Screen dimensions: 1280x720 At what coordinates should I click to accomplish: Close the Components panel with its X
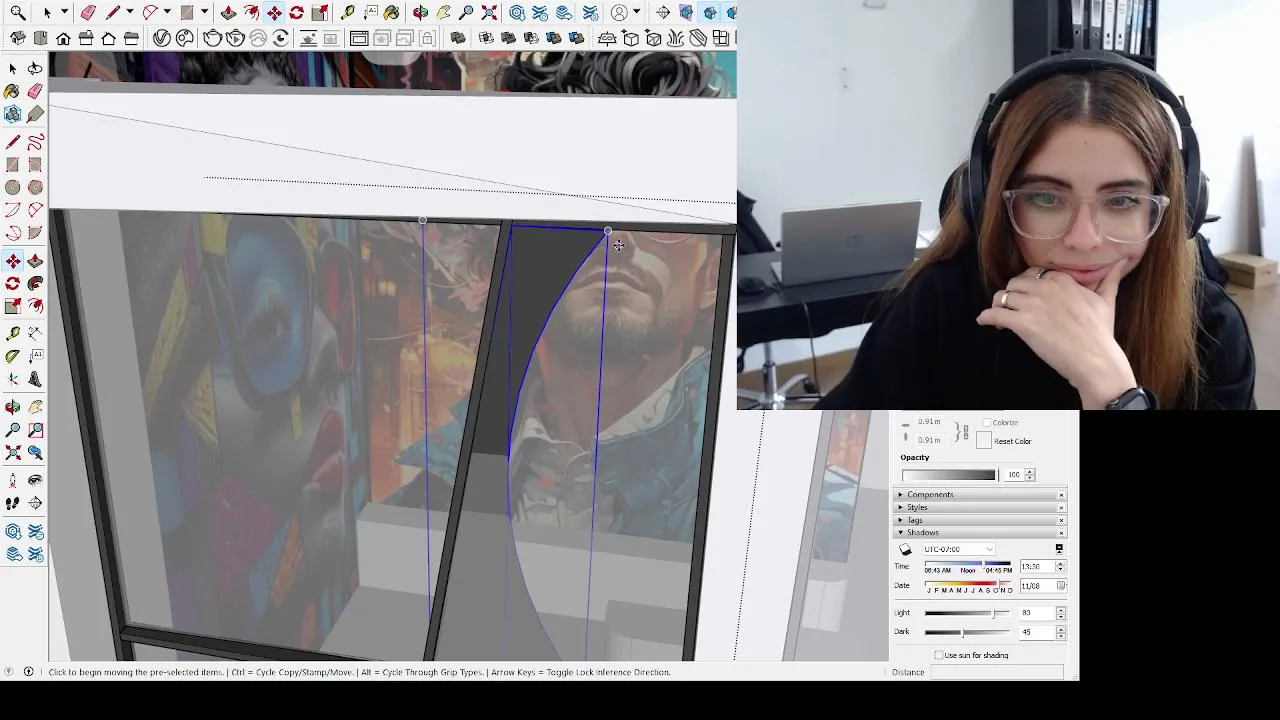point(1061,495)
